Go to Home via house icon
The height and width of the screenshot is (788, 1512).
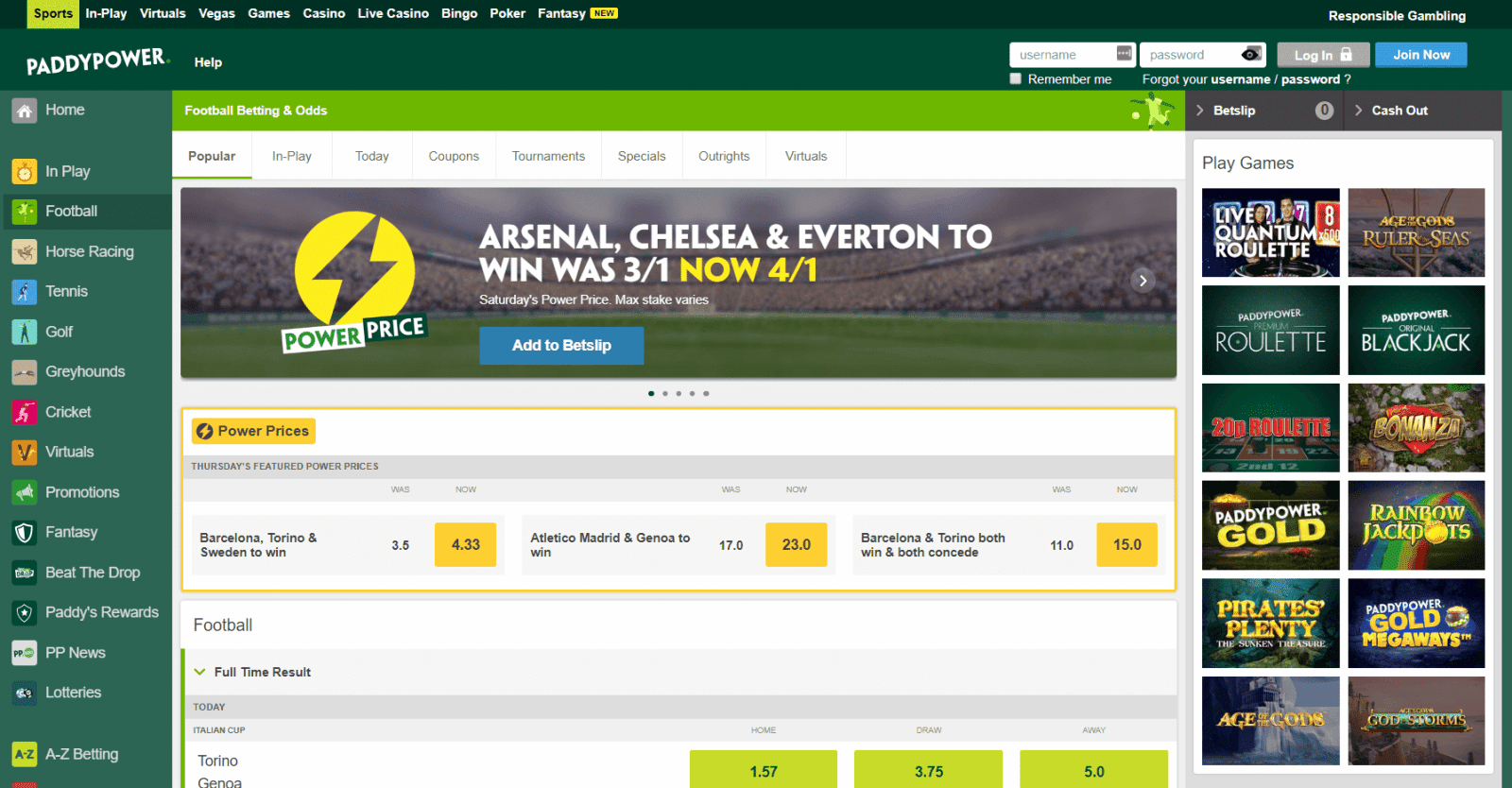pyautogui.click(x=25, y=111)
